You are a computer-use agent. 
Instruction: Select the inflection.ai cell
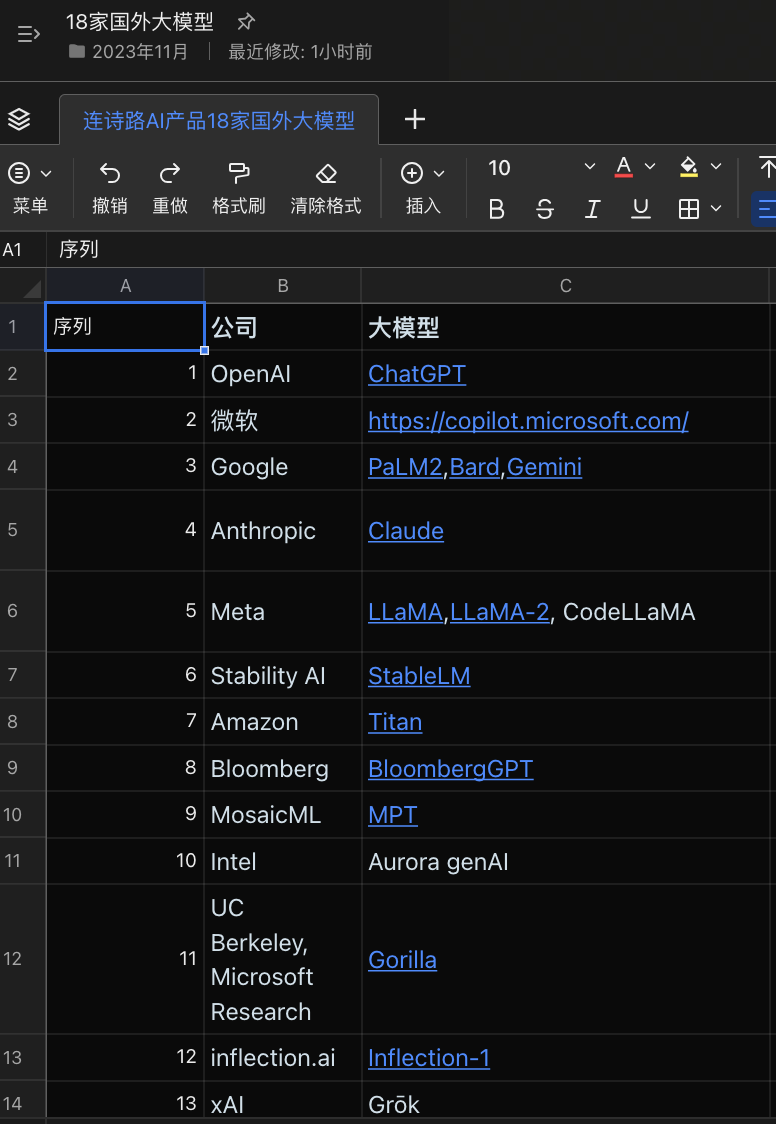283,1058
